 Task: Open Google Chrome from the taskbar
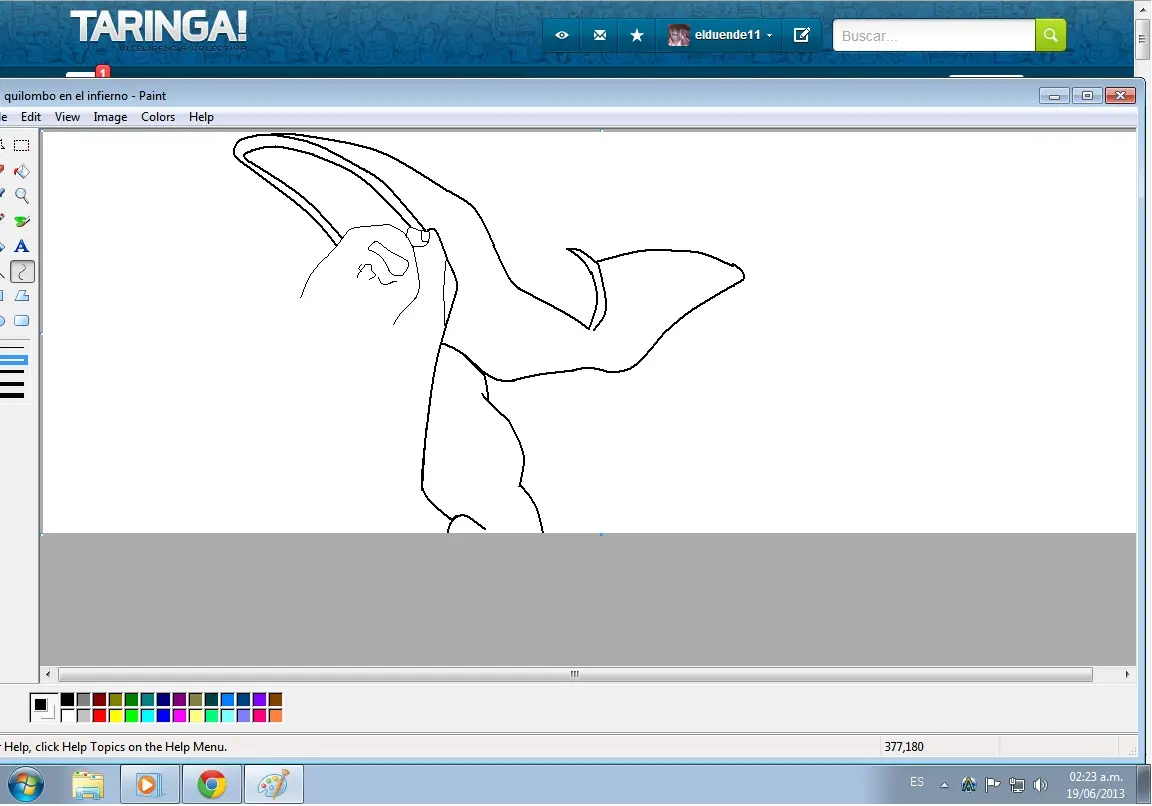[211, 785]
